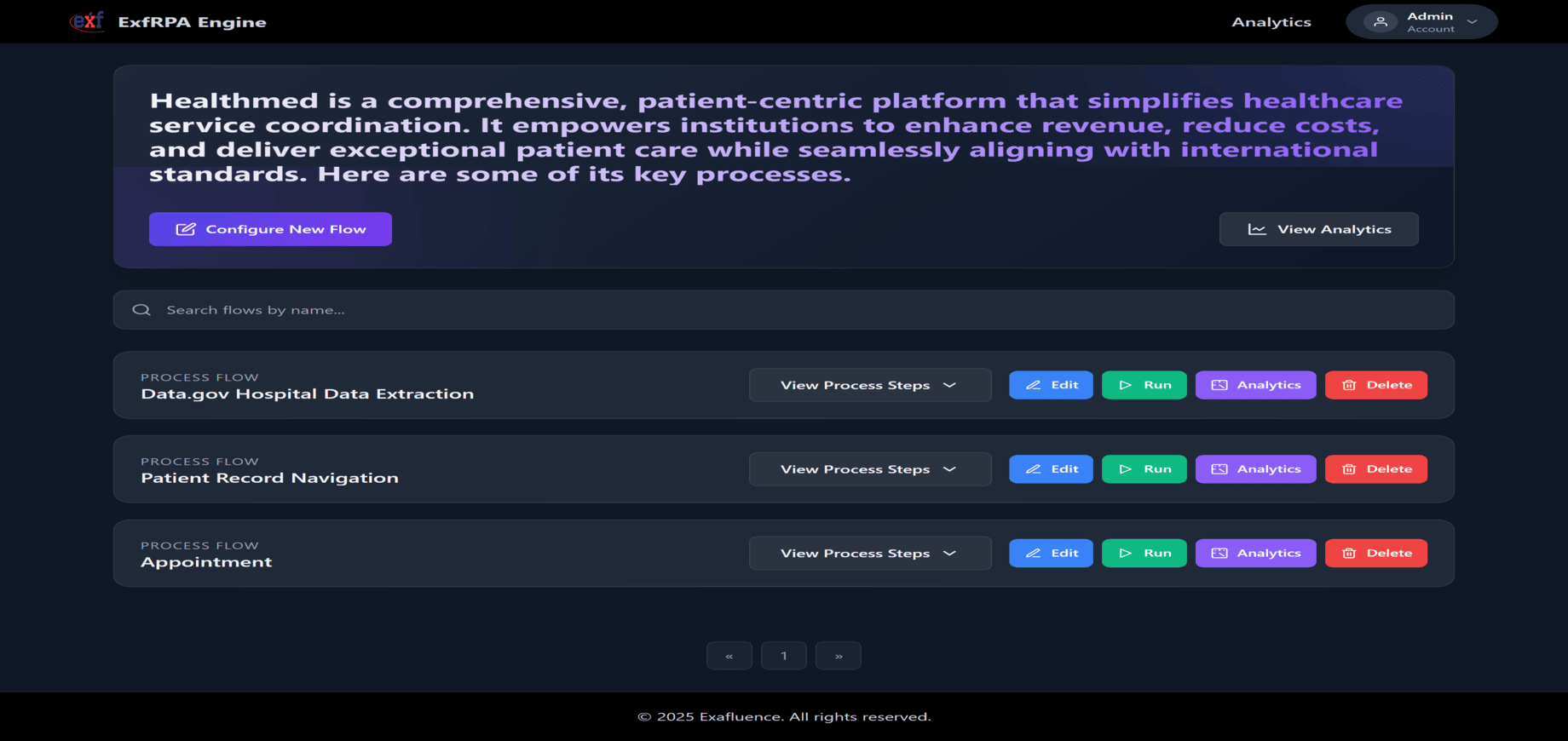Screen dimensions: 1568x741
Task: Delete the Patient Record Navigation flow
Action: [1375, 469]
